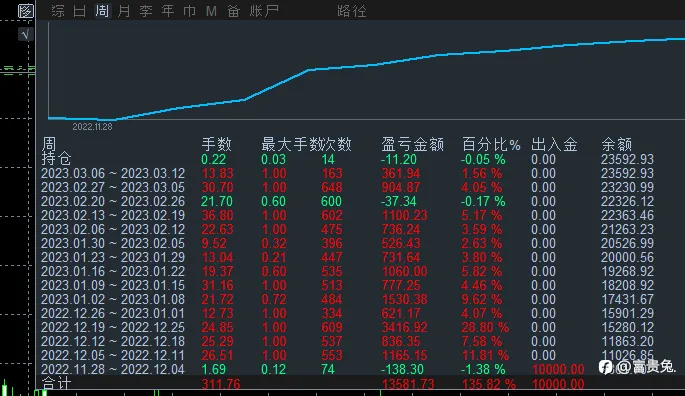Click the 2022.11.28 date label under chart
The image size is (685, 396).
click(x=92, y=127)
